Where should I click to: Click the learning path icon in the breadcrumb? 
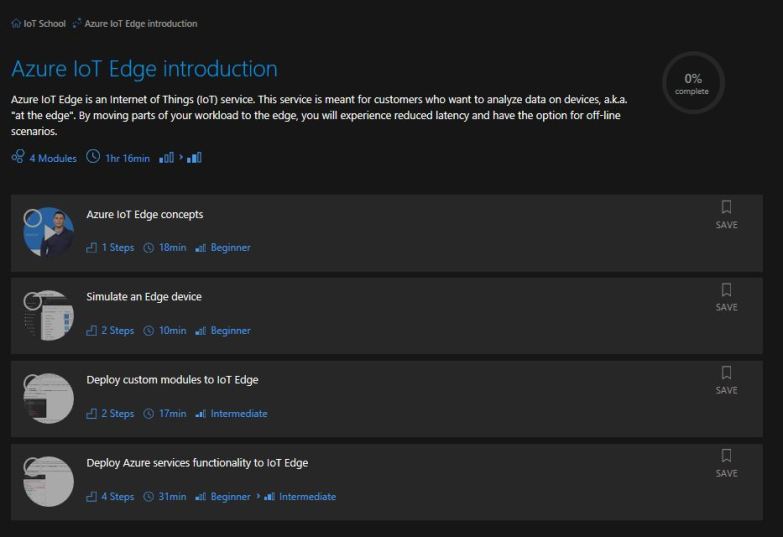point(77,23)
